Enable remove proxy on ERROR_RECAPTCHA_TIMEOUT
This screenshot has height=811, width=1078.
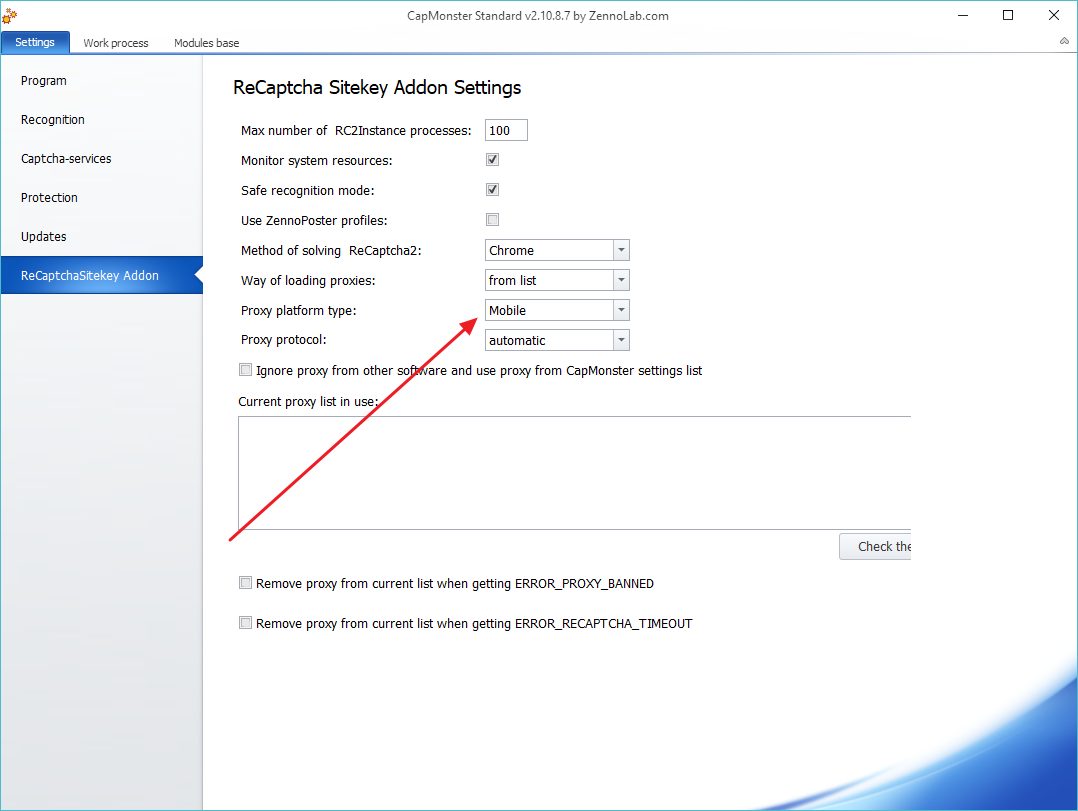tap(245, 623)
